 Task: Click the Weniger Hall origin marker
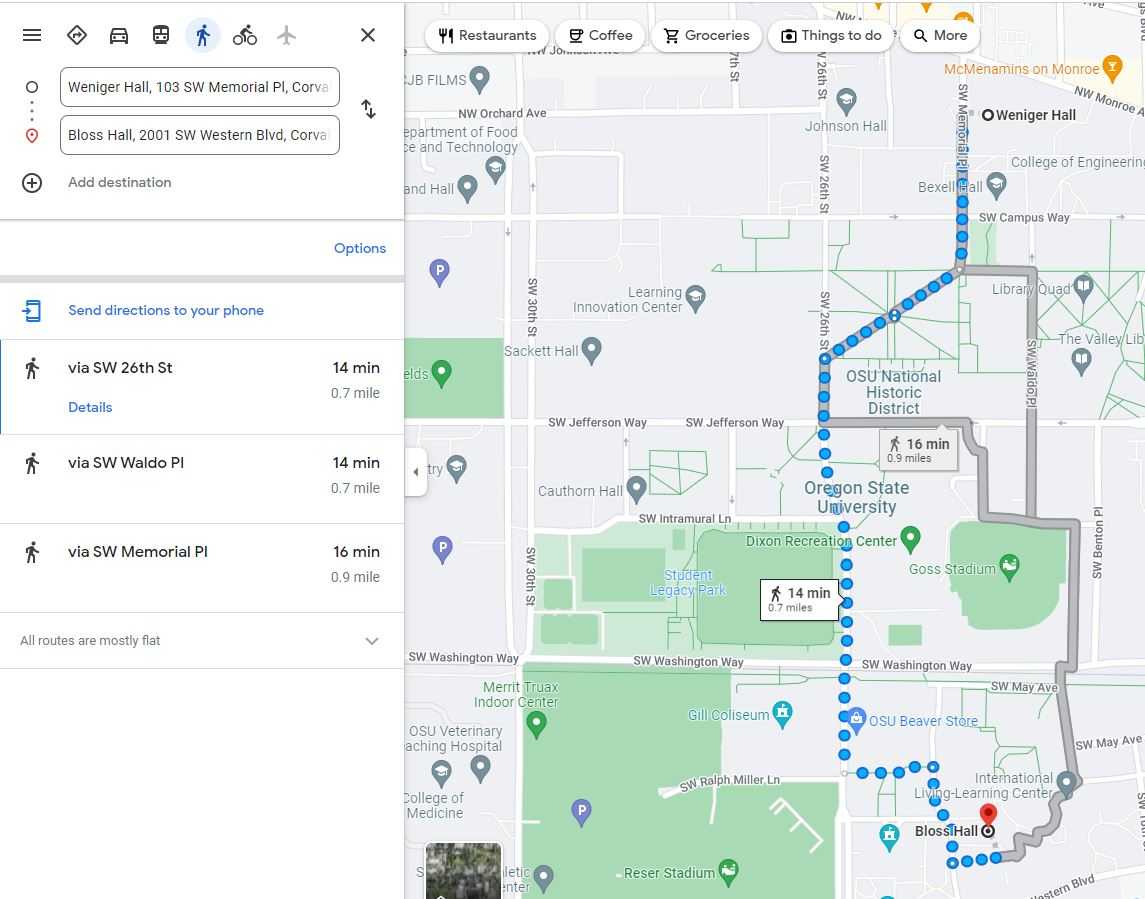[x=987, y=115]
